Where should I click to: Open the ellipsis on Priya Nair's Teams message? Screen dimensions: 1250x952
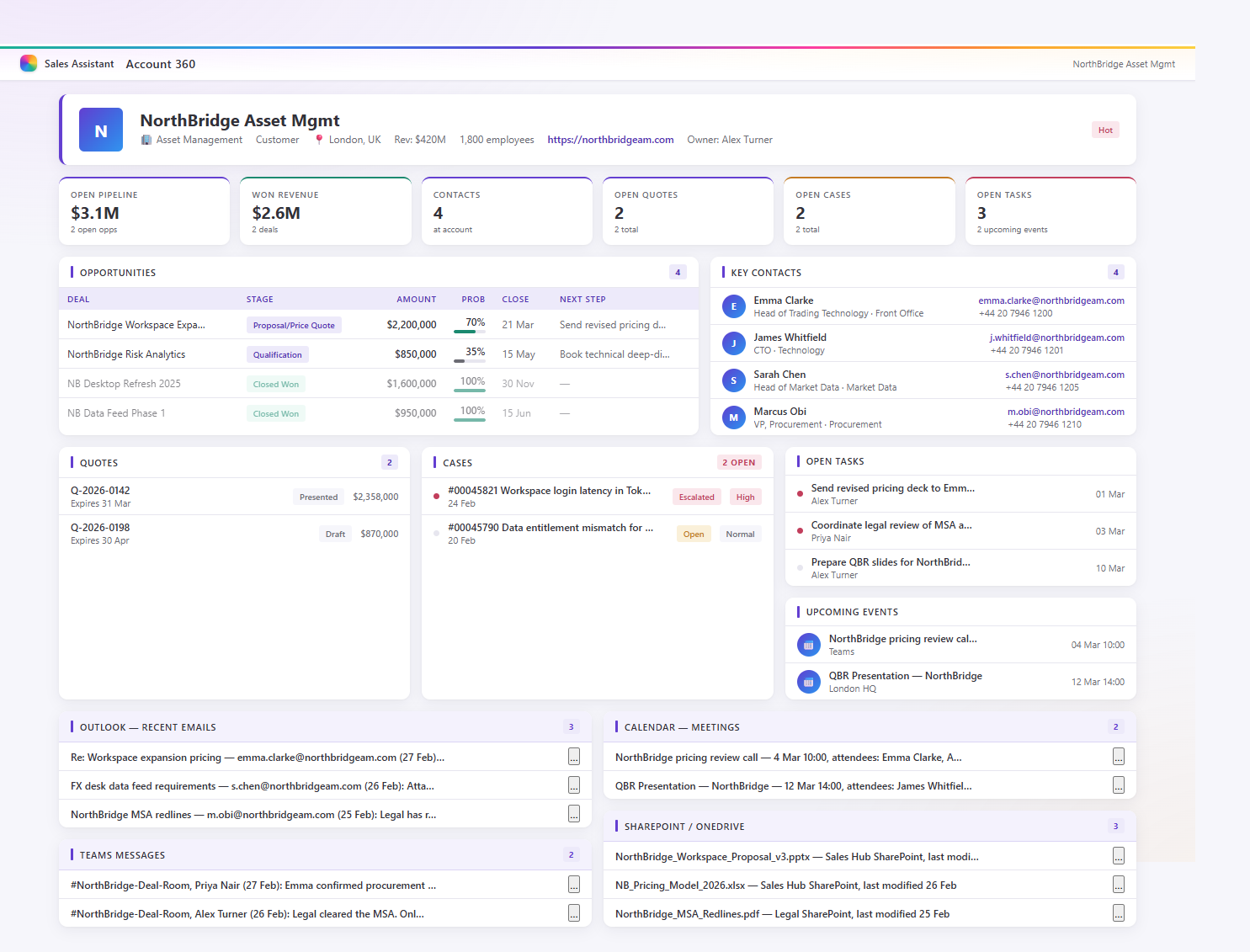click(x=574, y=885)
